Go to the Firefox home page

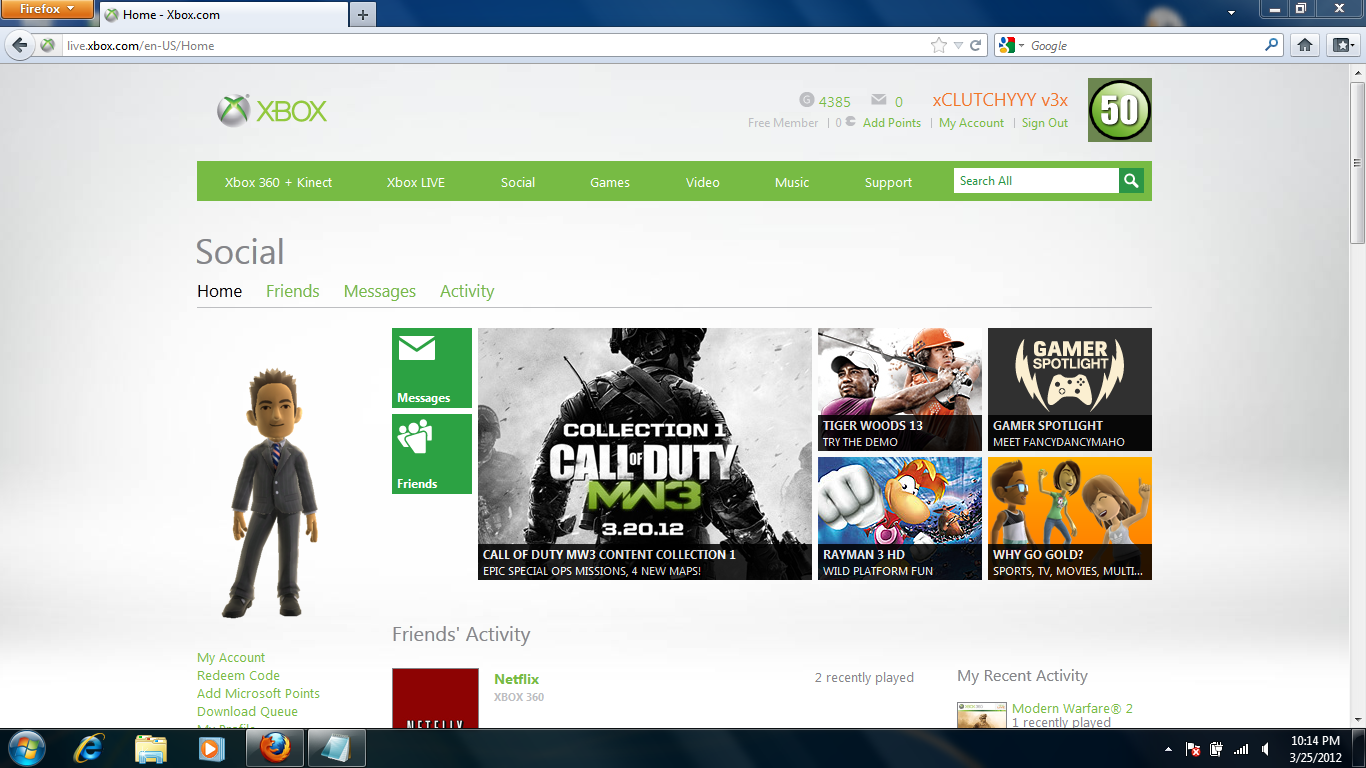tap(1304, 45)
